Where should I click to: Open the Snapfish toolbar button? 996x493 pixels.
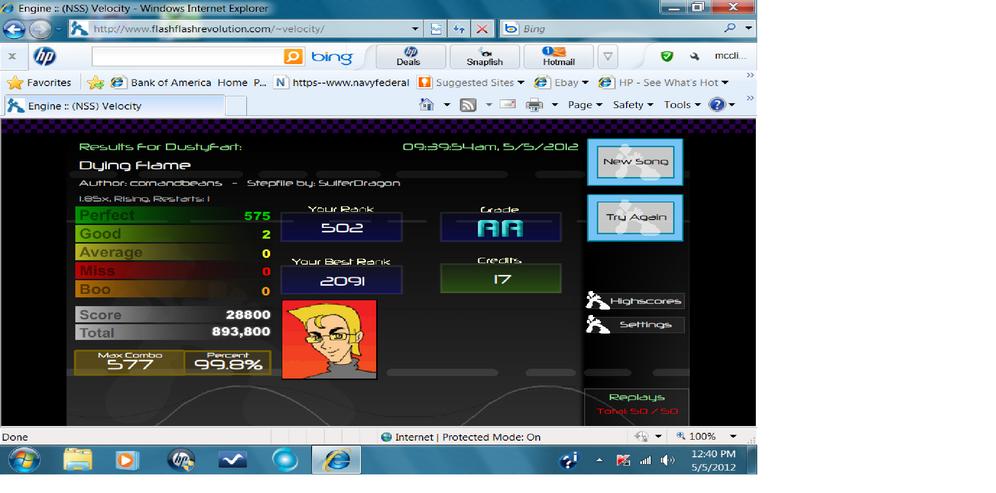pyautogui.click(x=484, y=57)
